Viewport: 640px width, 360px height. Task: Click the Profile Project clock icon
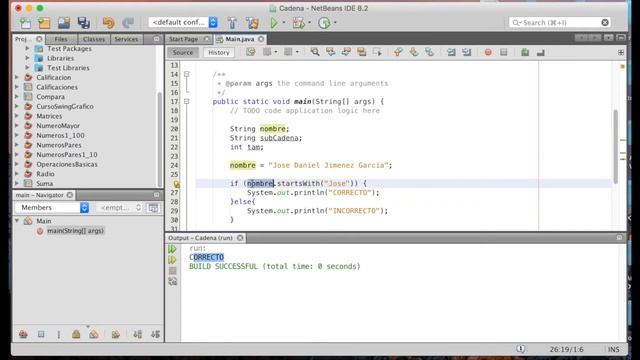(x=324, y=23)
